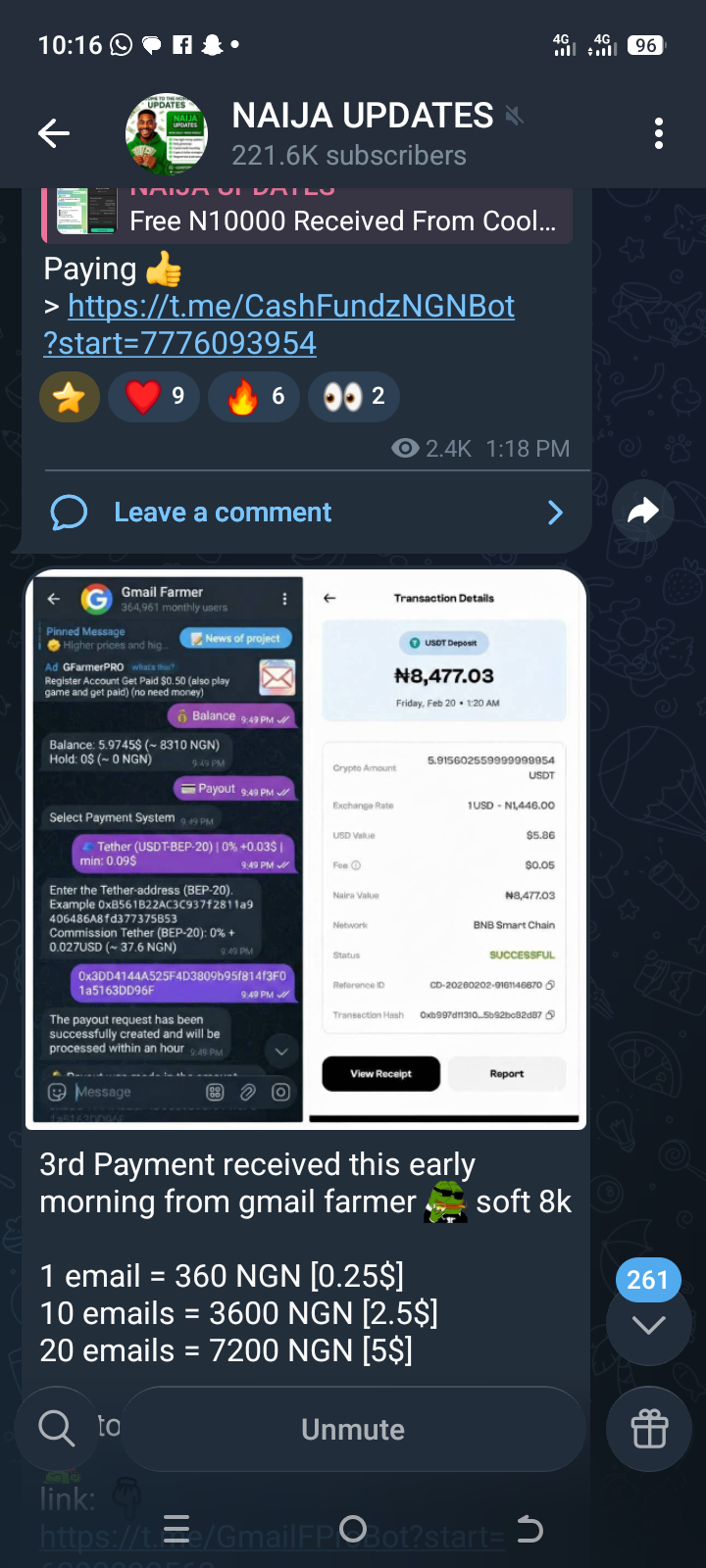
Task: Tap the Android home navigation circle
Action: pos(353,1529)
